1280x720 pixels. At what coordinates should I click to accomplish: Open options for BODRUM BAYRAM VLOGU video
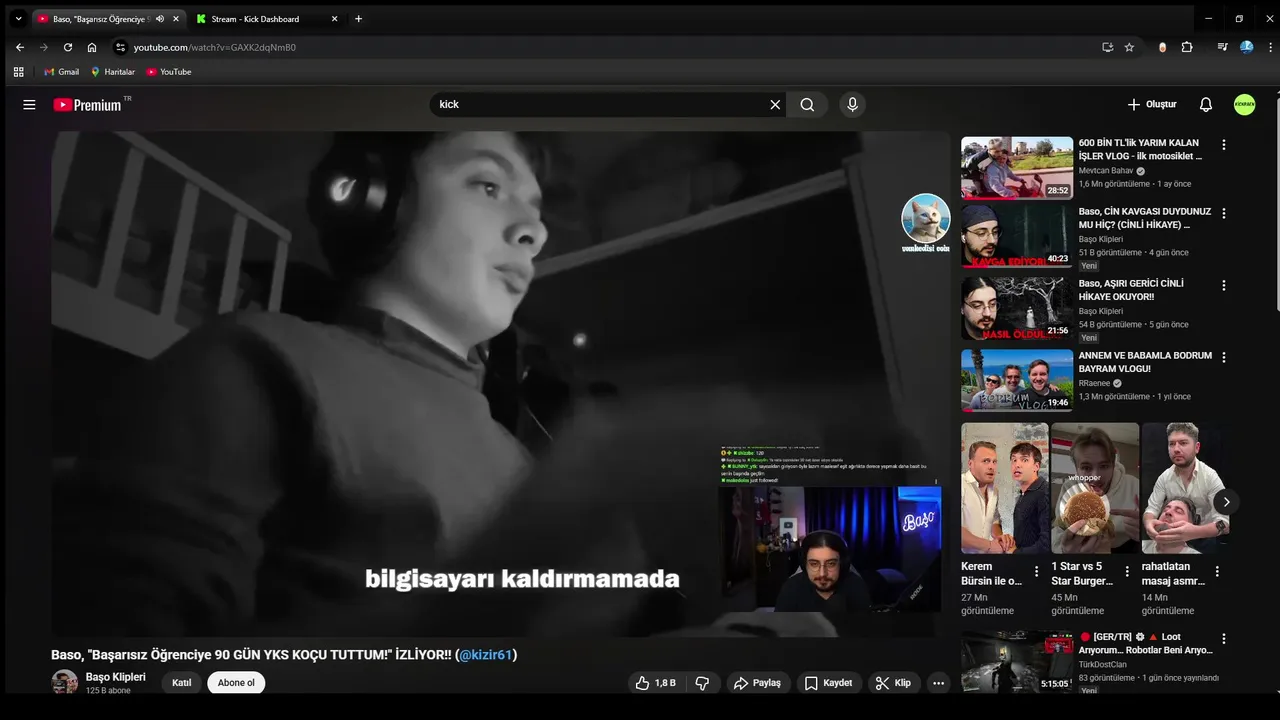coord(1223,357)
